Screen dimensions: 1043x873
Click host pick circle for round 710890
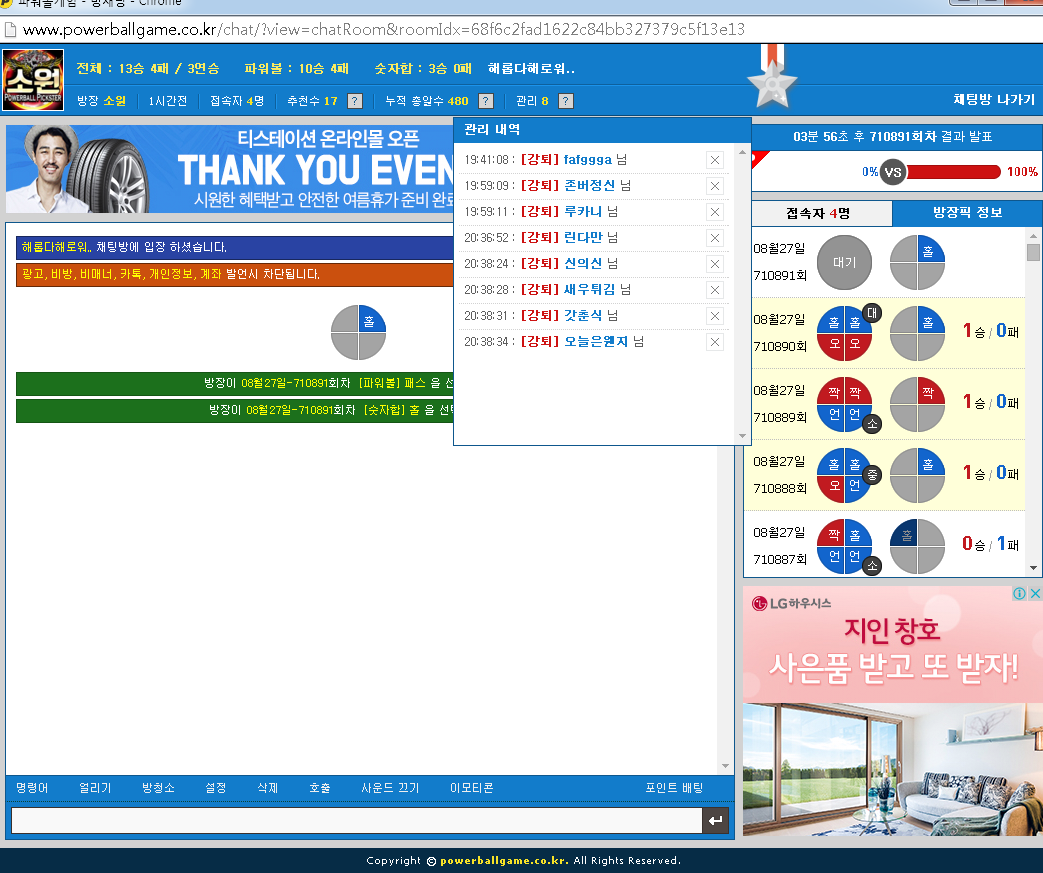point(917,333)
